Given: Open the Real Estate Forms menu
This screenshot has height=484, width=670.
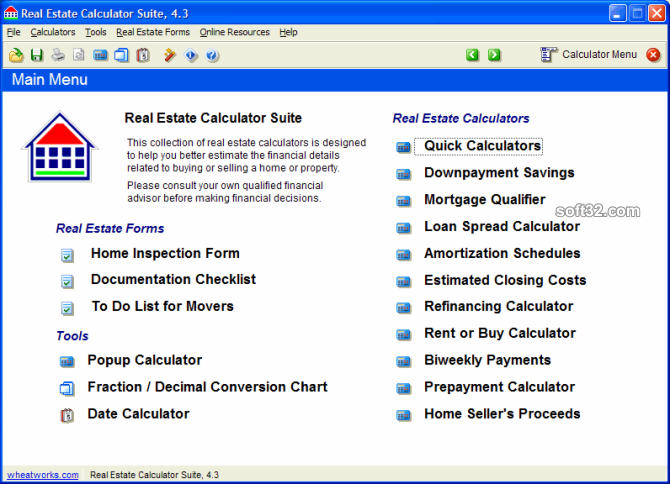Looking at the screenshot, I should pos(153,32).
